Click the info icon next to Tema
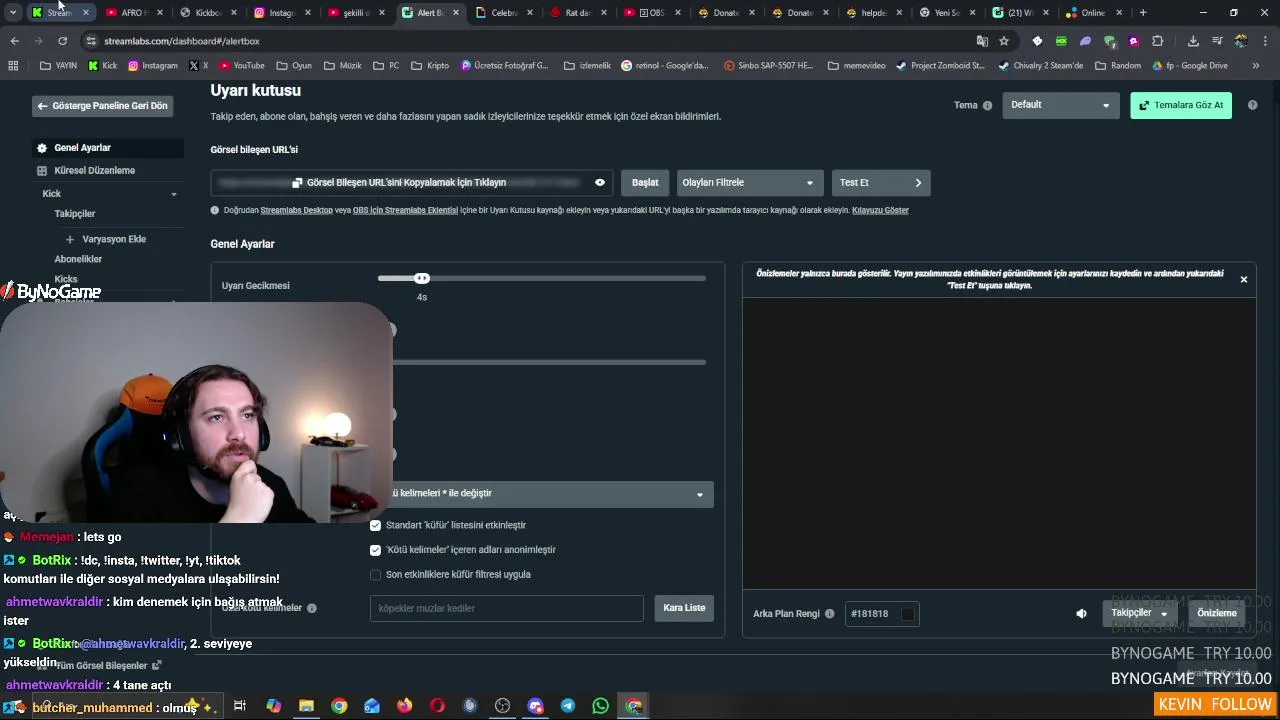 (987, 105)
